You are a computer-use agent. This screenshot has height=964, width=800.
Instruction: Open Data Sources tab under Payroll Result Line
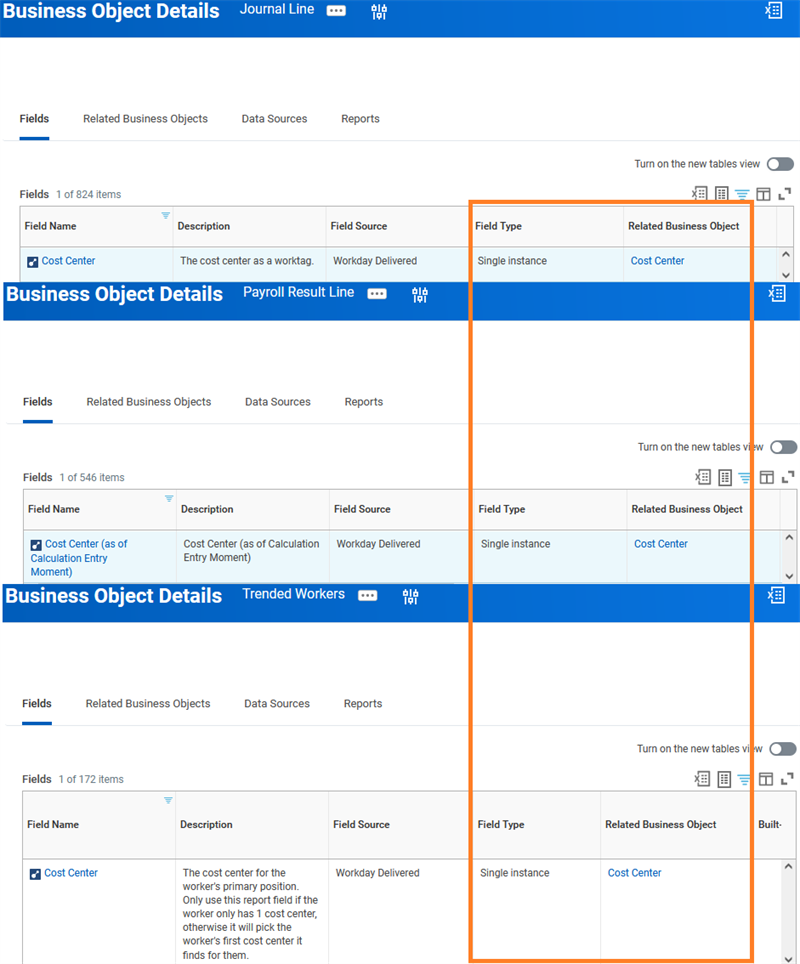[x=278, y=401]
